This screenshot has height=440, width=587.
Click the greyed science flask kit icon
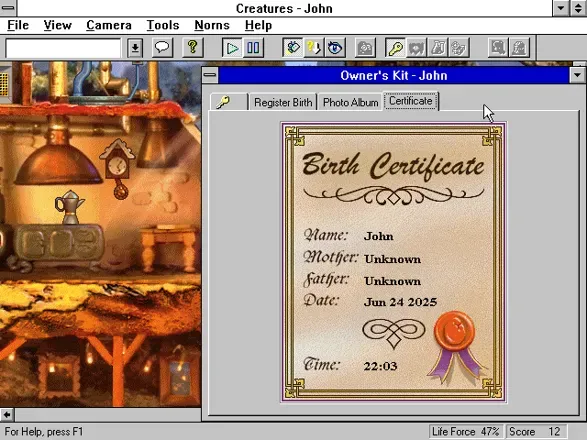438,48
